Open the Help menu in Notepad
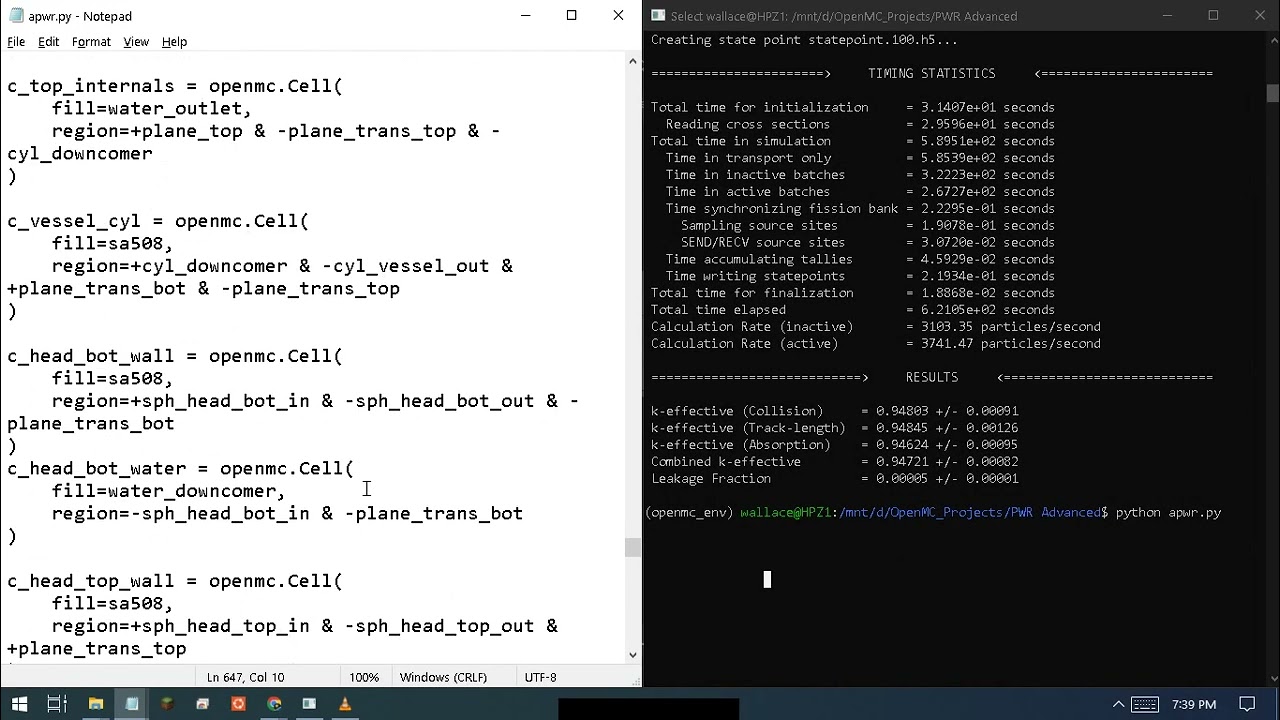This screenshot has width=1280, height=720. [x=174, y=42]
